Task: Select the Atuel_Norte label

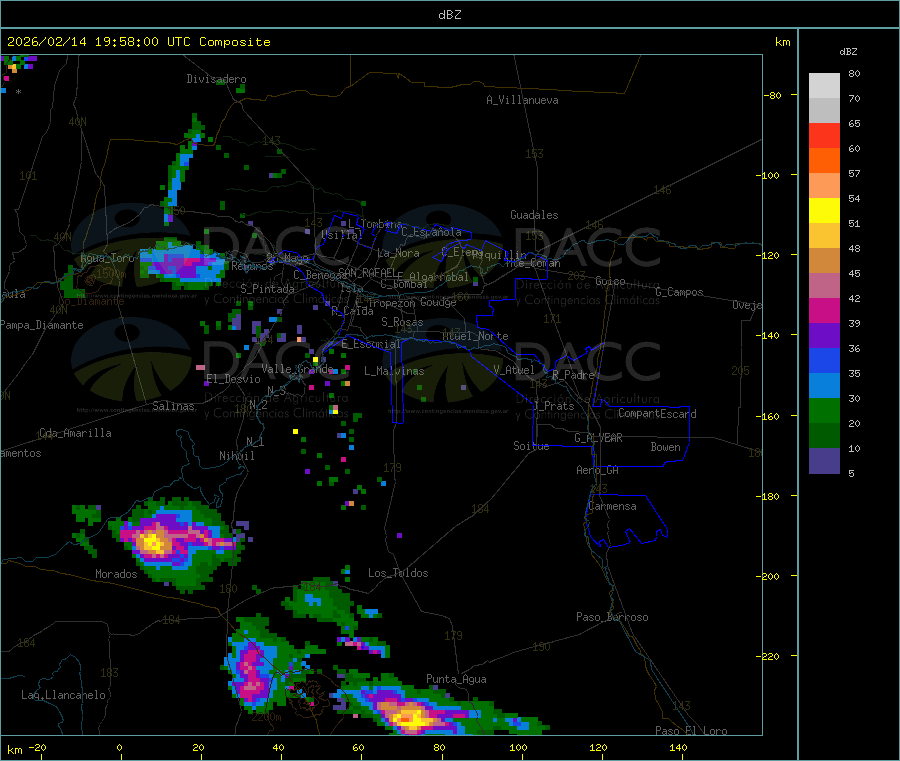Action: tap(475, 336)
